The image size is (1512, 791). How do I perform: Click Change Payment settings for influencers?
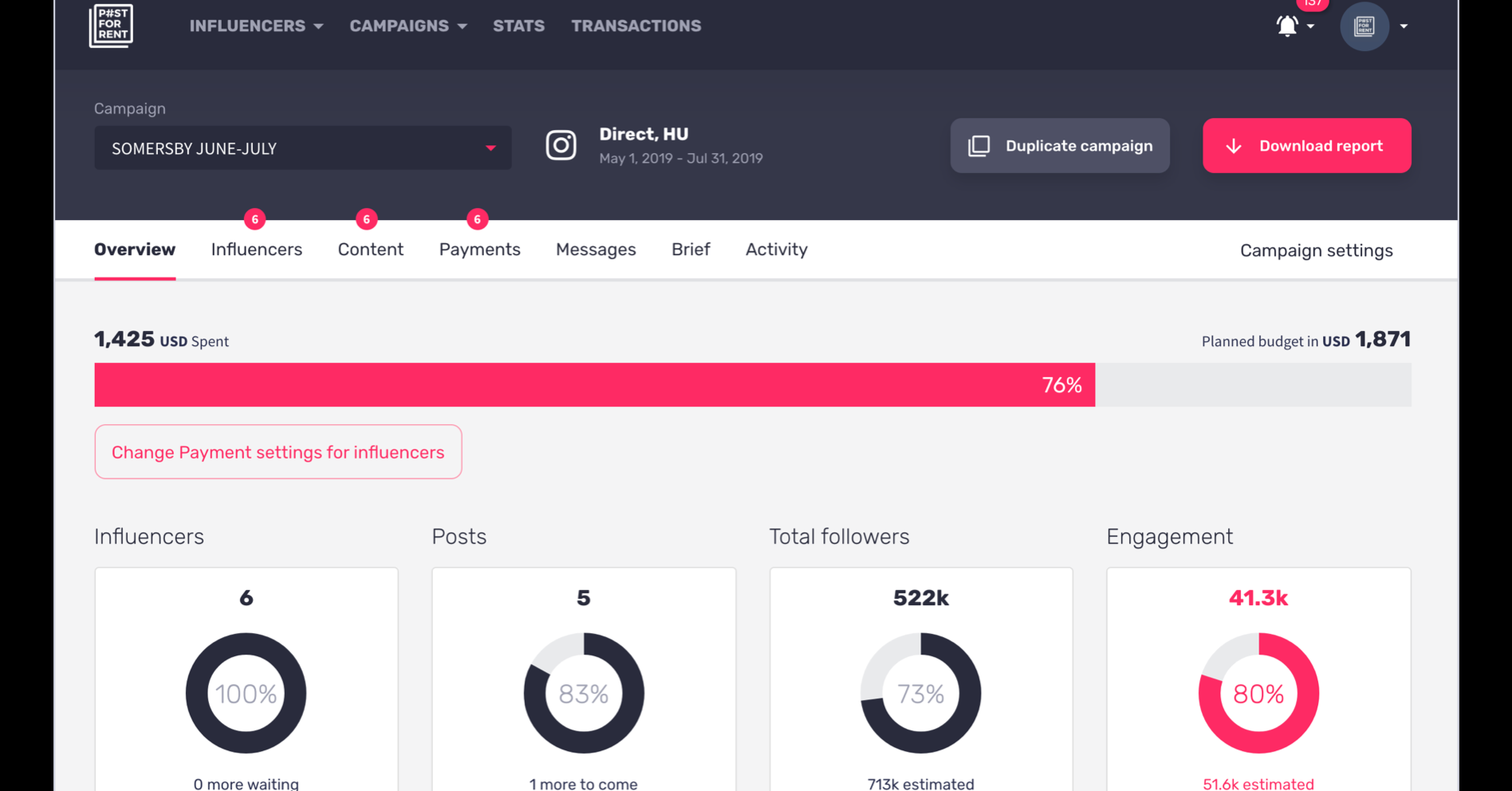[278, 452]
